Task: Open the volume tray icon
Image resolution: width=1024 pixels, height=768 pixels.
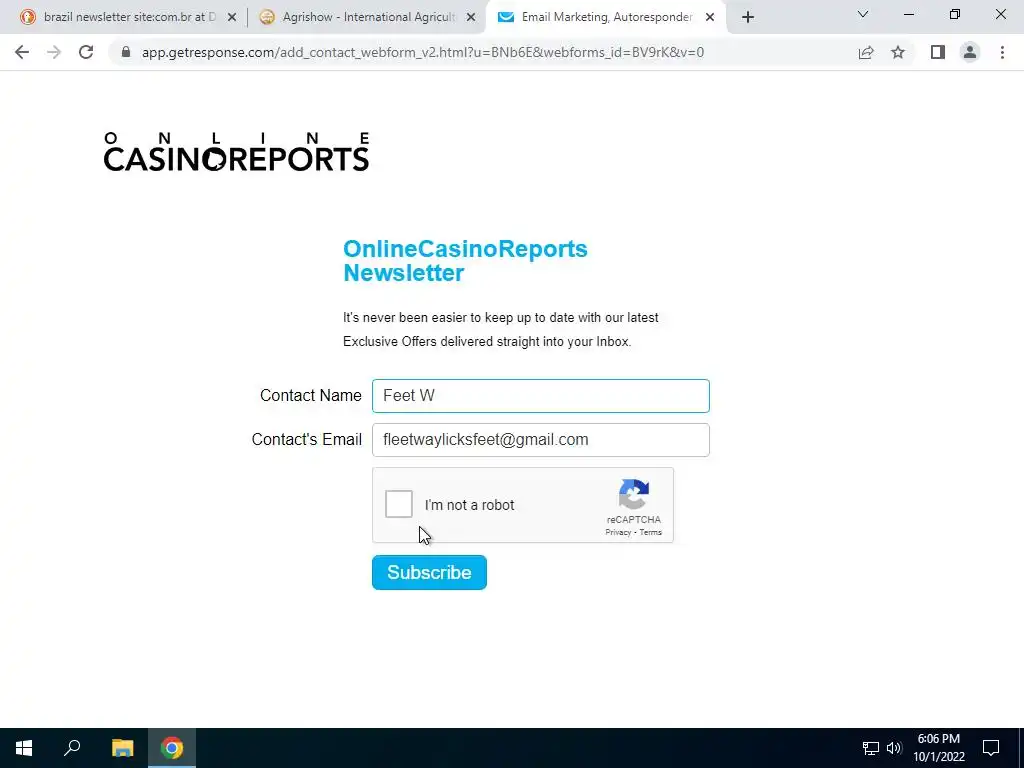Action: [894, 748]
